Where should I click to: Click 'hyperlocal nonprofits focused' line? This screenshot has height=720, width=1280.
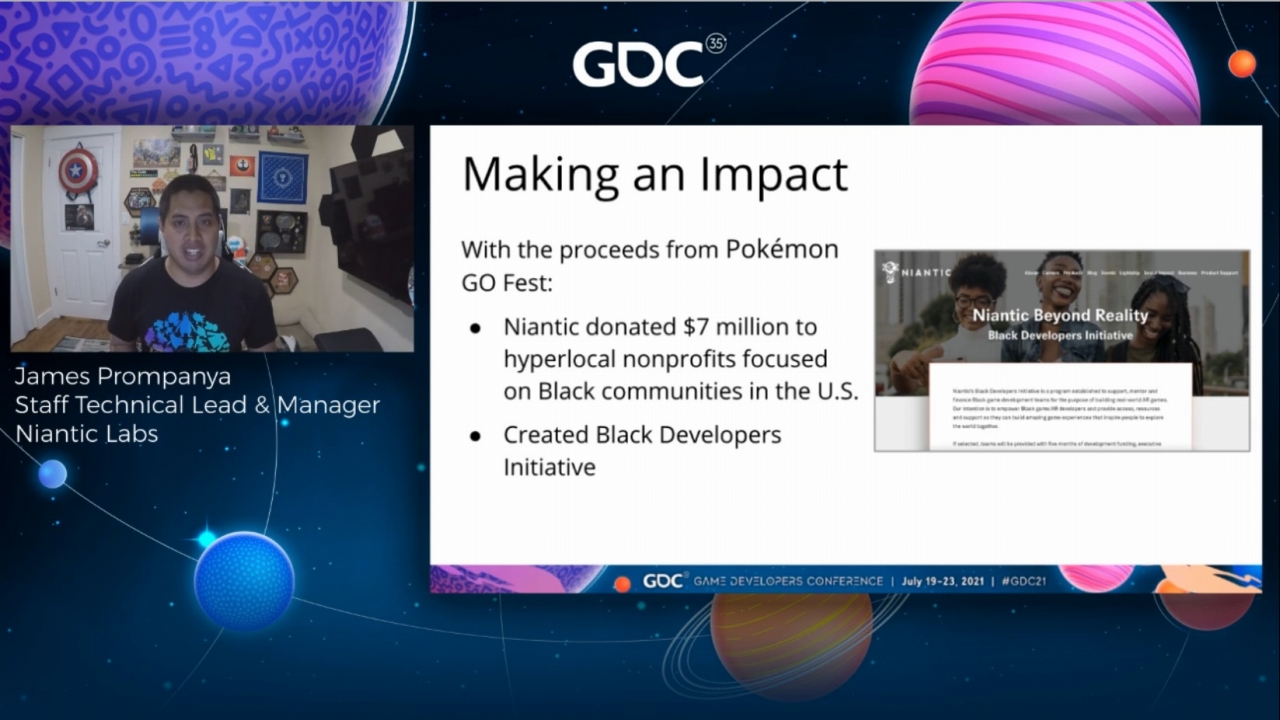coord(665,359)
